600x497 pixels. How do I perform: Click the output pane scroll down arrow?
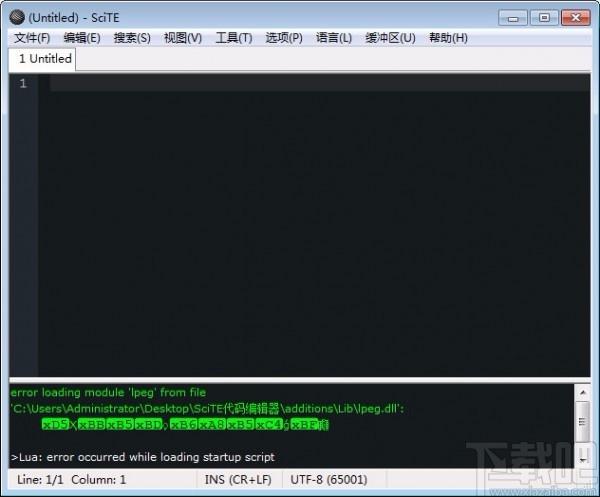point(582,460)
